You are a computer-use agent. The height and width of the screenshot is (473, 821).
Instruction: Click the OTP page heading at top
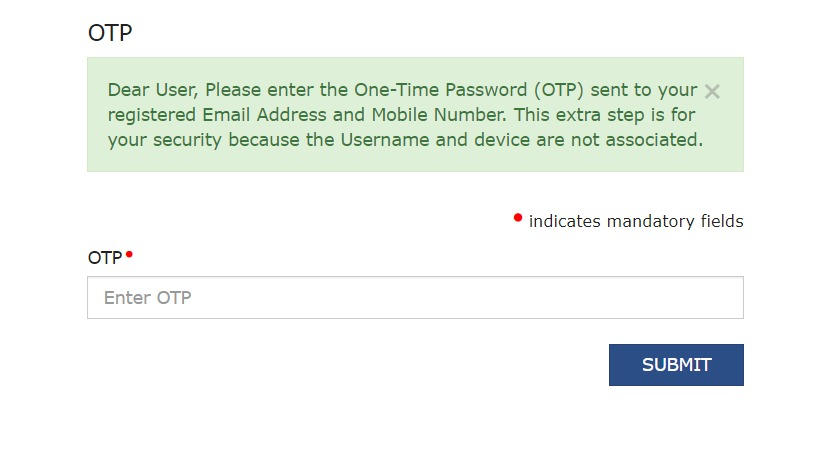110,32
